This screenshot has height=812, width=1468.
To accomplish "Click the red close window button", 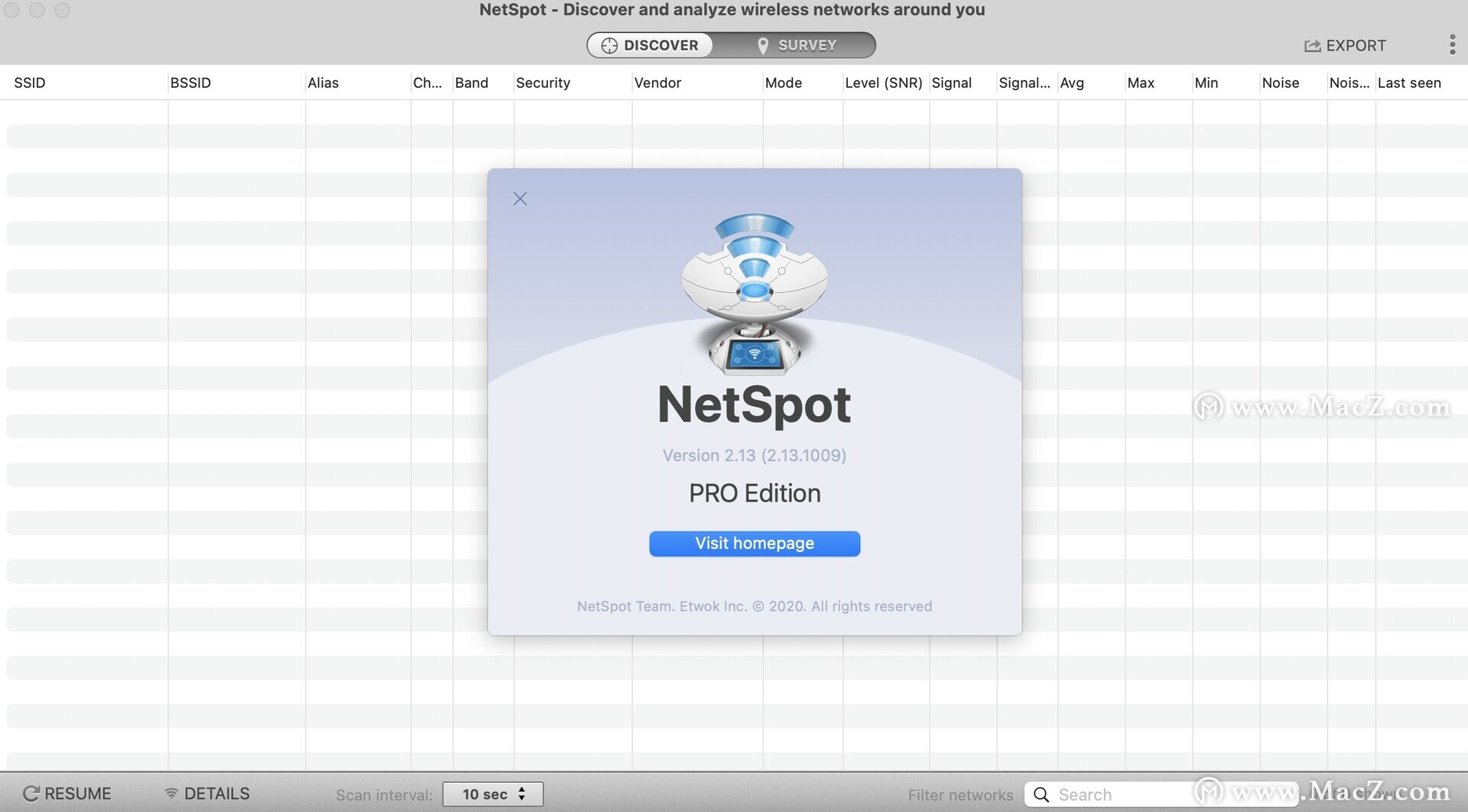I will [x=12, y=10].
